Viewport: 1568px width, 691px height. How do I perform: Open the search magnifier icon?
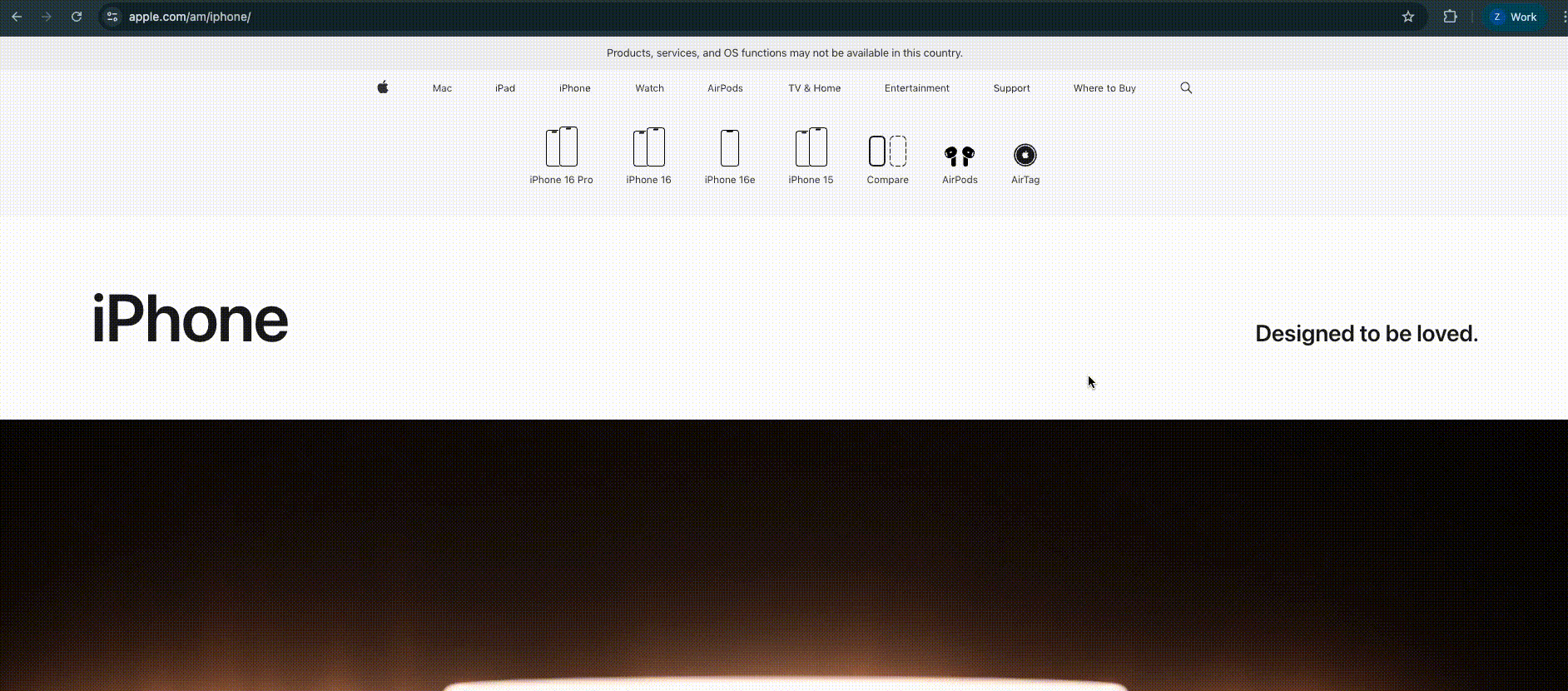pyautogui.click(x=1186, y=88)
